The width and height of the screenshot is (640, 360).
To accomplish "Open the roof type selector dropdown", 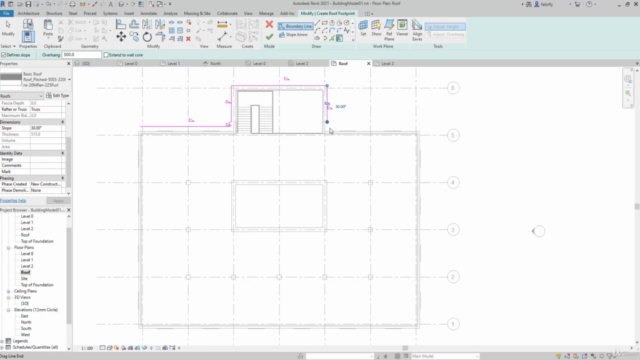I will (69, 79).
